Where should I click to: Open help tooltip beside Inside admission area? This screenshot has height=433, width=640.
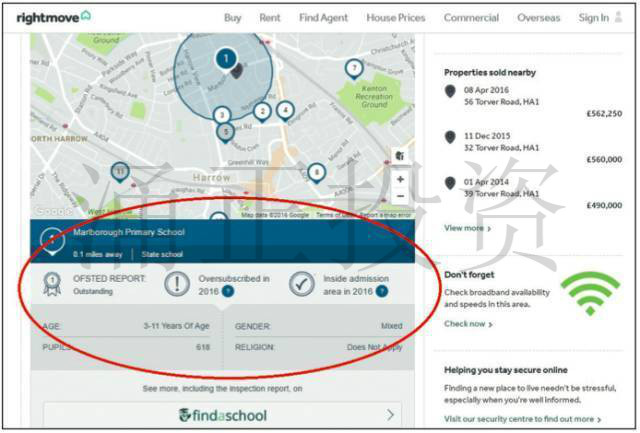(382, 291)
